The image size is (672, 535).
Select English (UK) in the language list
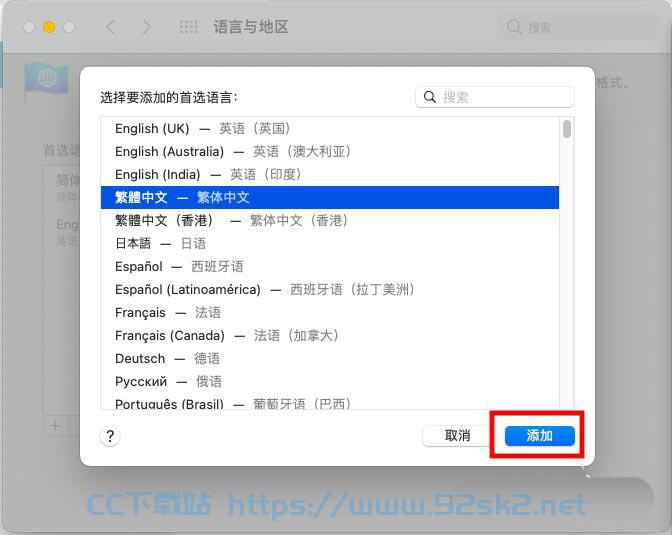pyautogui.click(x=330, y=129)
